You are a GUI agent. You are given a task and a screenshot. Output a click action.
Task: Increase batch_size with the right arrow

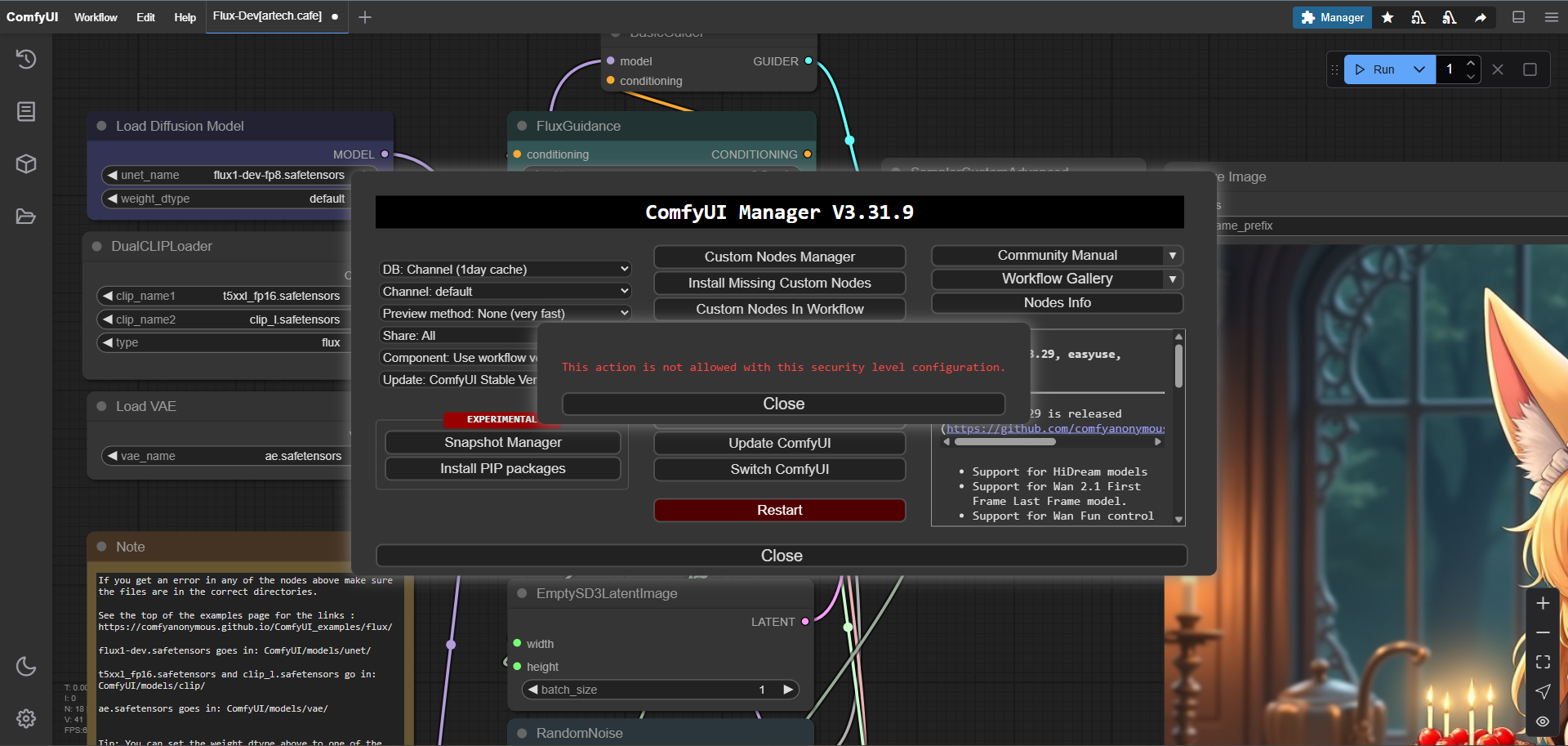pos(788,690)
